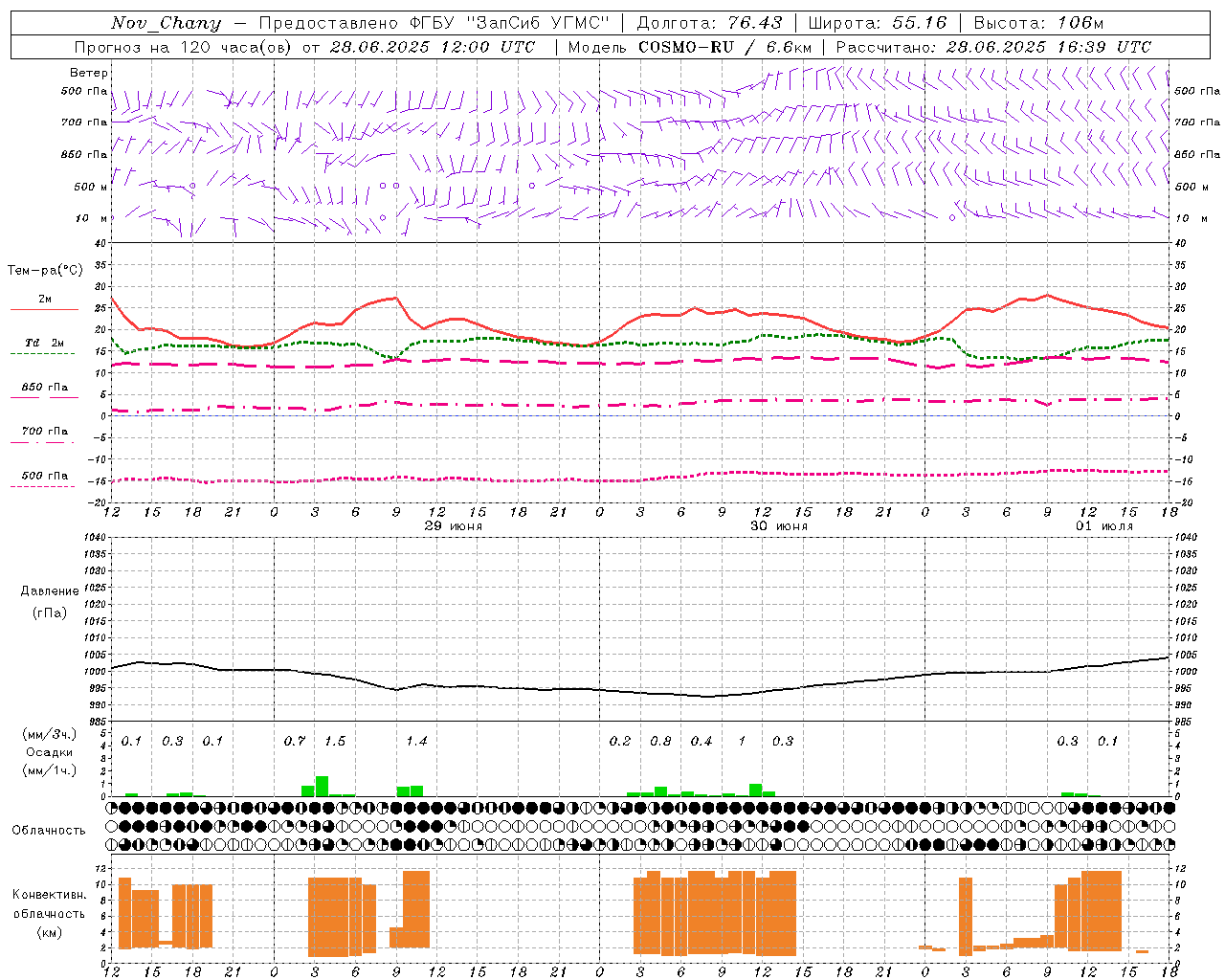Viewport: 1225px width, 980px height.
Task: Click the precipitation value 0.7
Action: click(295, 741)
